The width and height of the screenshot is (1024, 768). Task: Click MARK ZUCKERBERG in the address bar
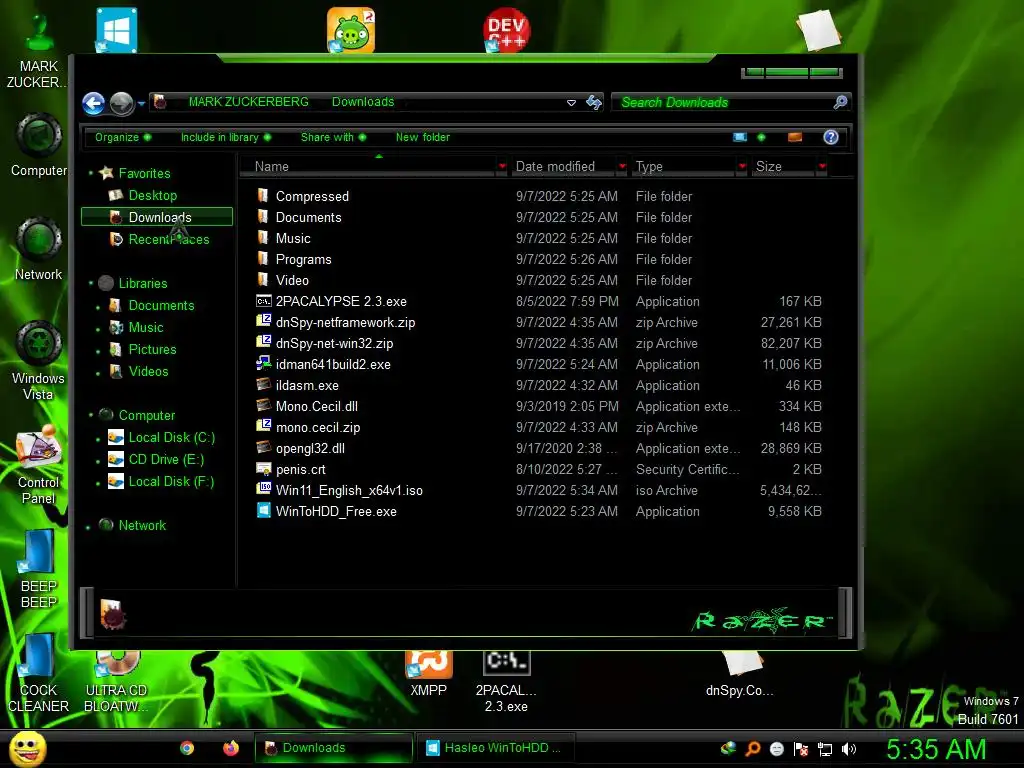point(248,102)
